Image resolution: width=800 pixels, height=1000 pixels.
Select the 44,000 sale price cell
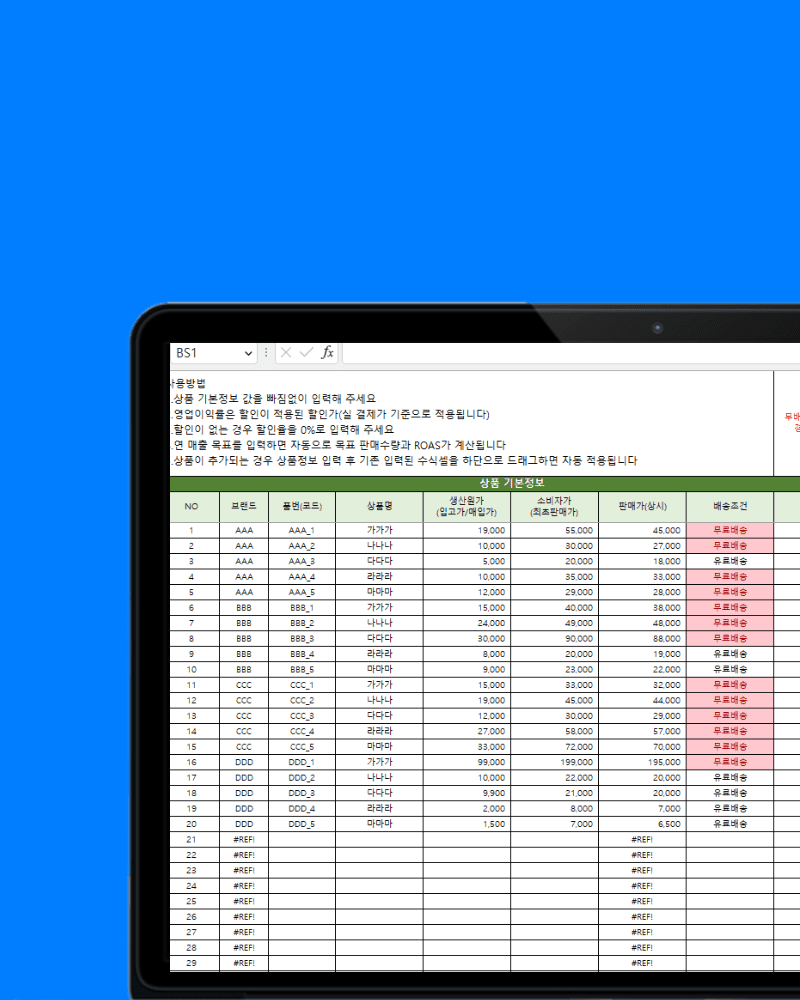[x=642, y=701]
